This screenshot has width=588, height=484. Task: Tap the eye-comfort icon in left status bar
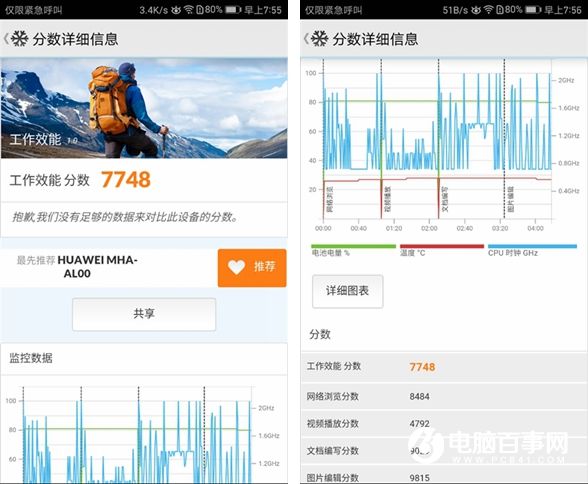[176, 10]
